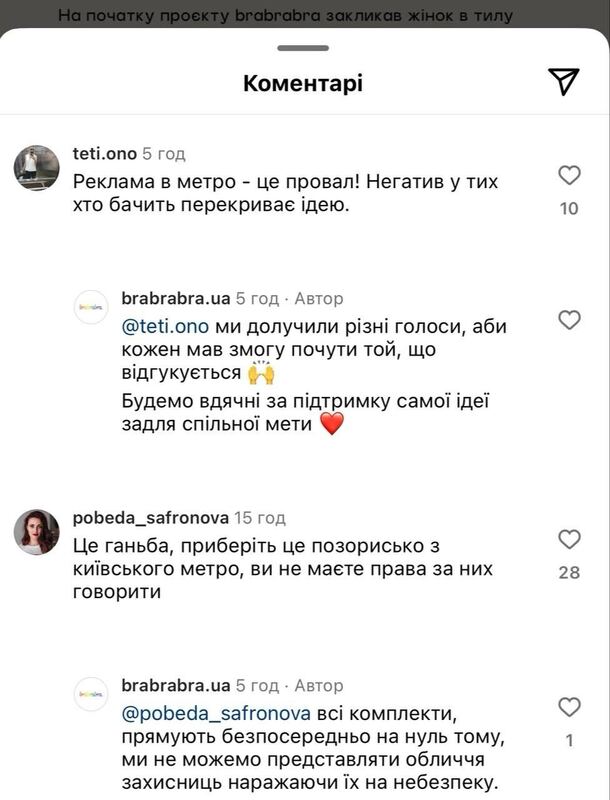Grab the comments sheet drag handle
The width and height of the screenshot is (610, 800).
point(303,47)
